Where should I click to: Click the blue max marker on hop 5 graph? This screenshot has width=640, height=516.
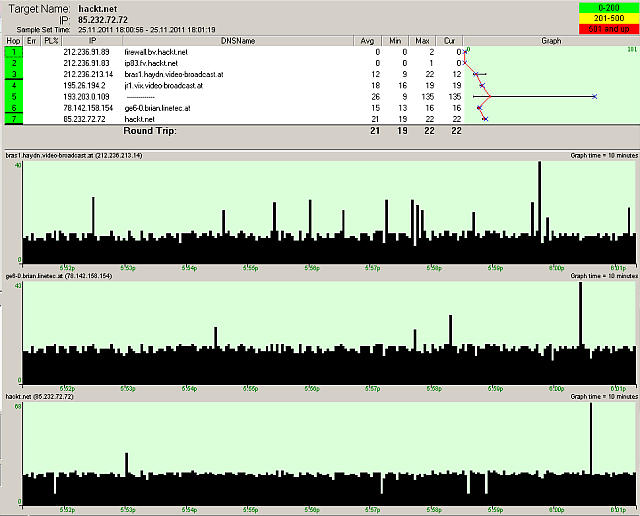point(594,97)
